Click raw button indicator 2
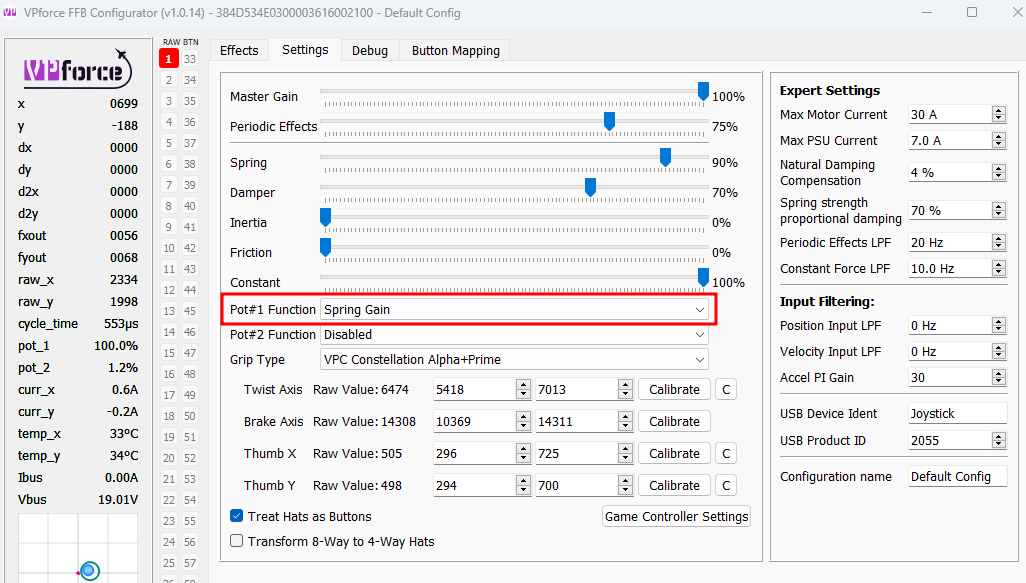This screenshot has width=1026, height=583. pyautogui.click(x=169, y=80)
